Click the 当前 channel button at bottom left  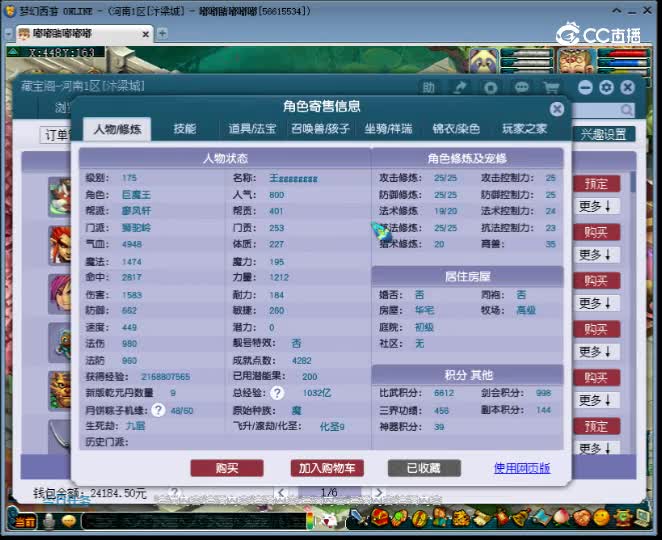24,522
